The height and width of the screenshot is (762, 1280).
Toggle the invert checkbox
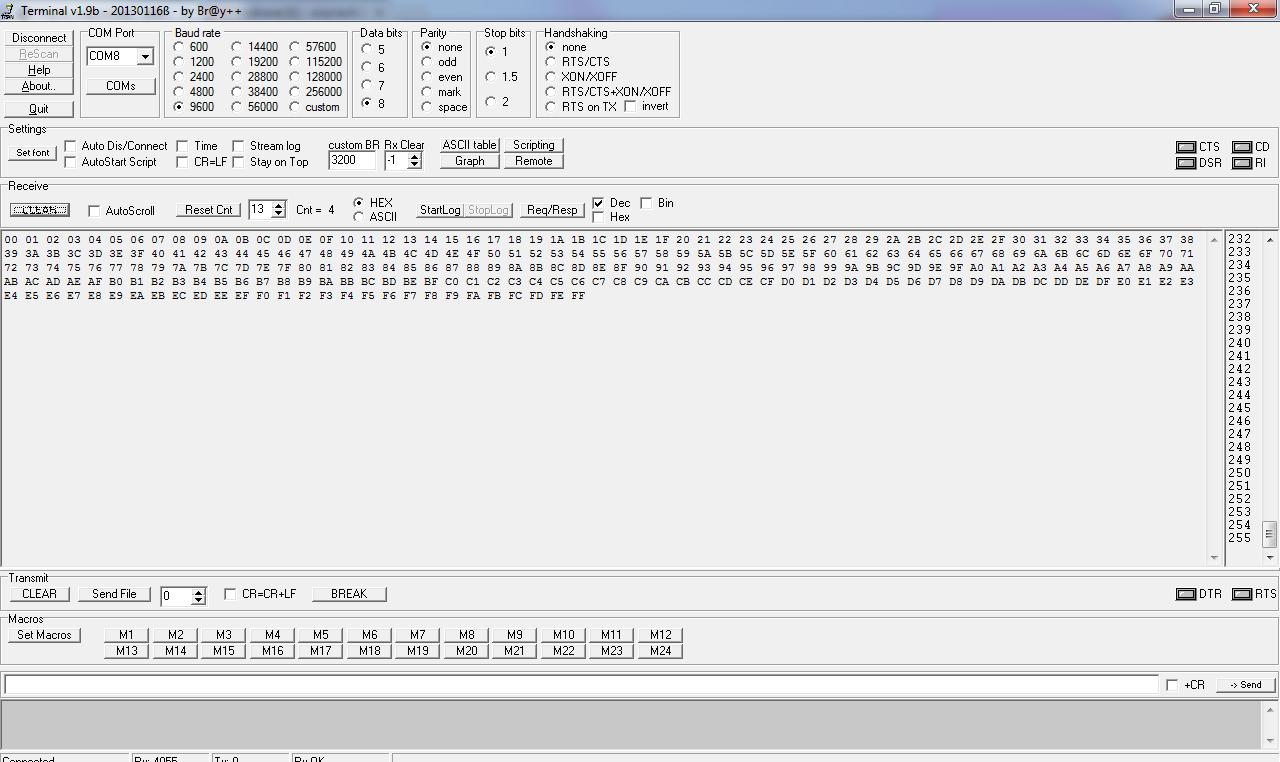click(630, 106)
